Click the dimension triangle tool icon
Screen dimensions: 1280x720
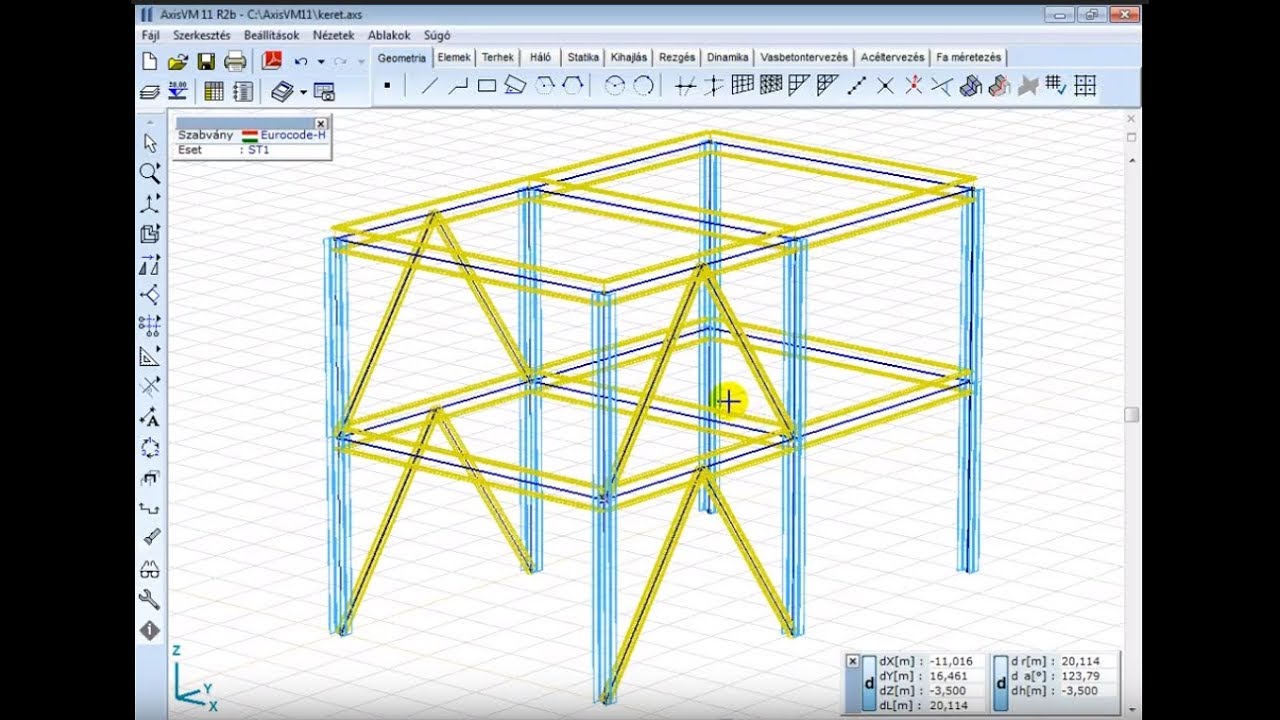(150, 356)
